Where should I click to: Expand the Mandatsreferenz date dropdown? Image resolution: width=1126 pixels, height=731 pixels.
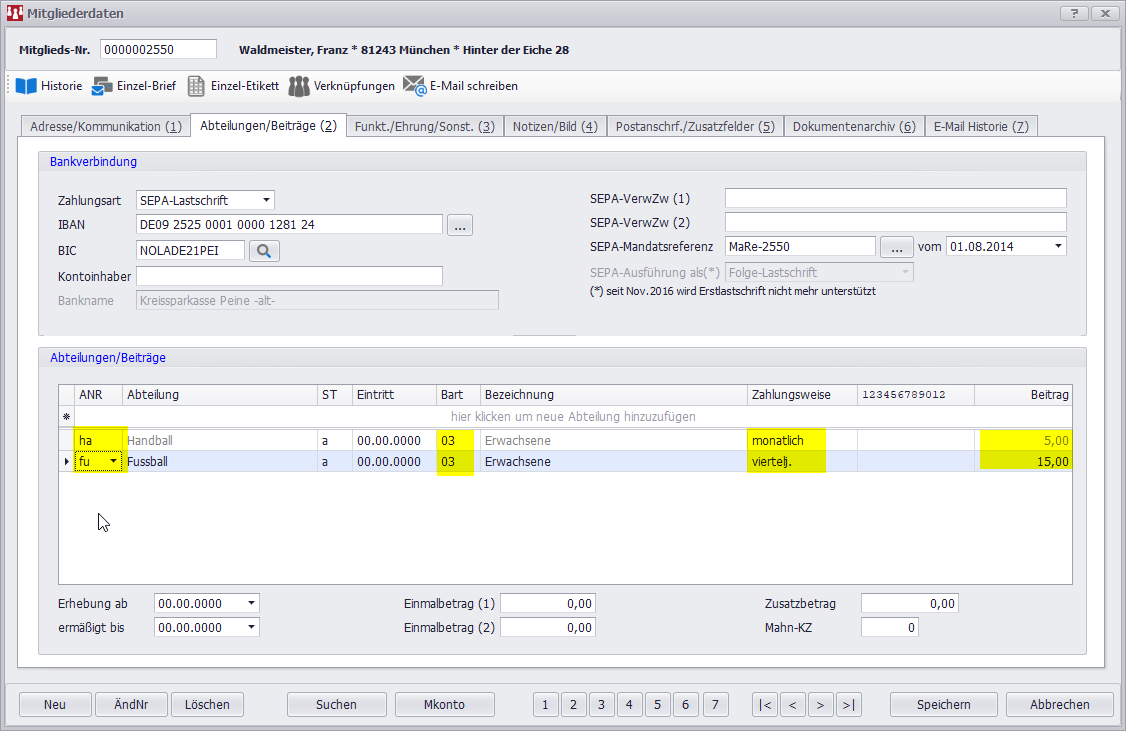click(1058, 246)
